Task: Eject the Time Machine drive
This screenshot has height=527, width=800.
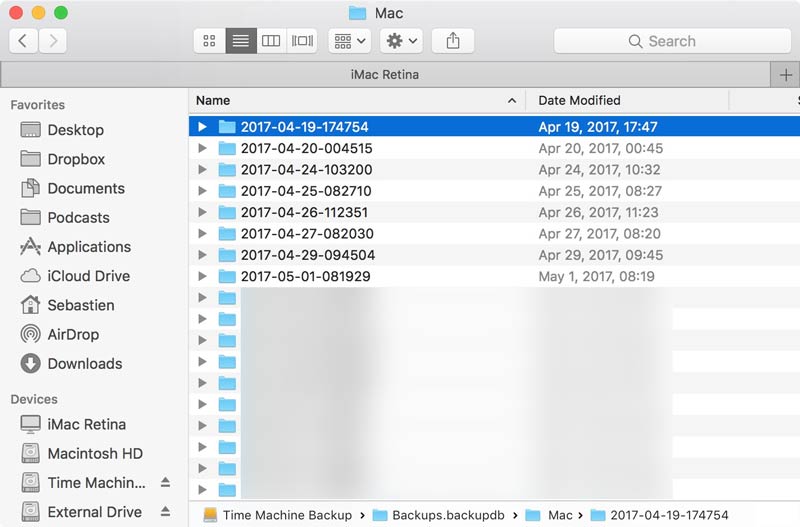Action: tap(165, 482)
